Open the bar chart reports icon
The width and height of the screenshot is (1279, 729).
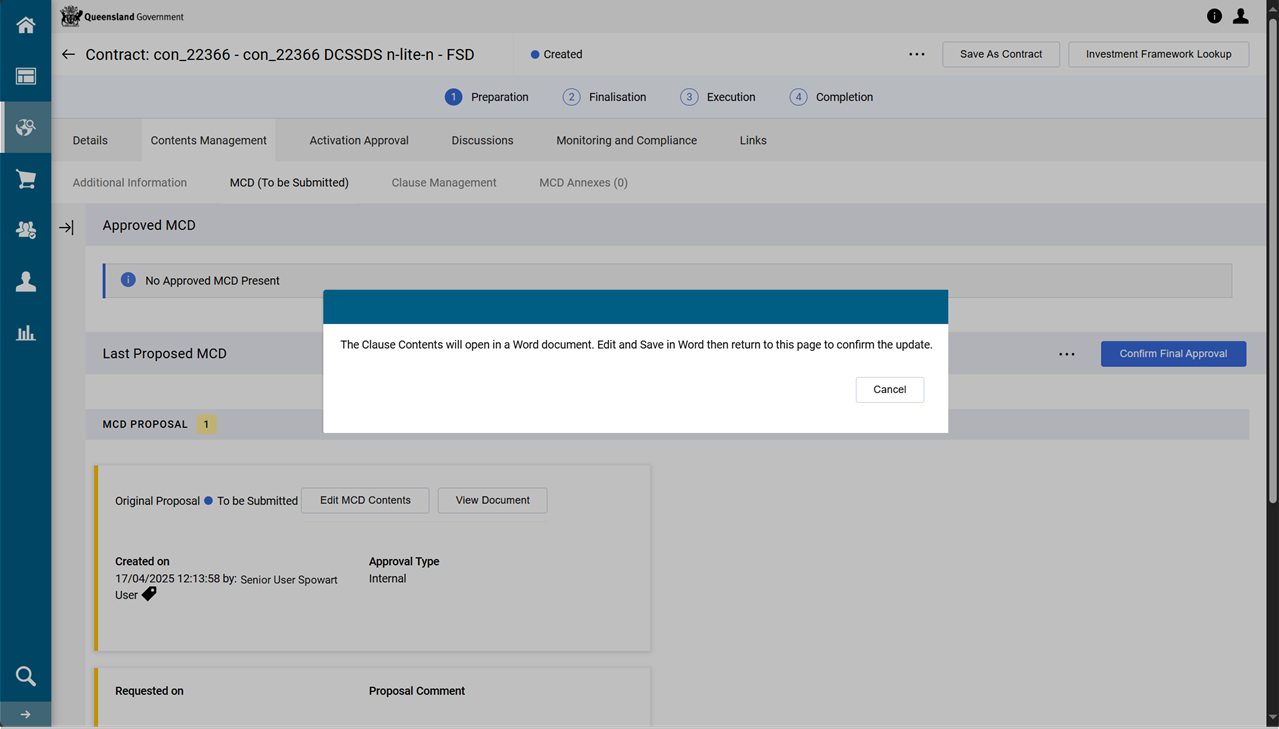26,333
